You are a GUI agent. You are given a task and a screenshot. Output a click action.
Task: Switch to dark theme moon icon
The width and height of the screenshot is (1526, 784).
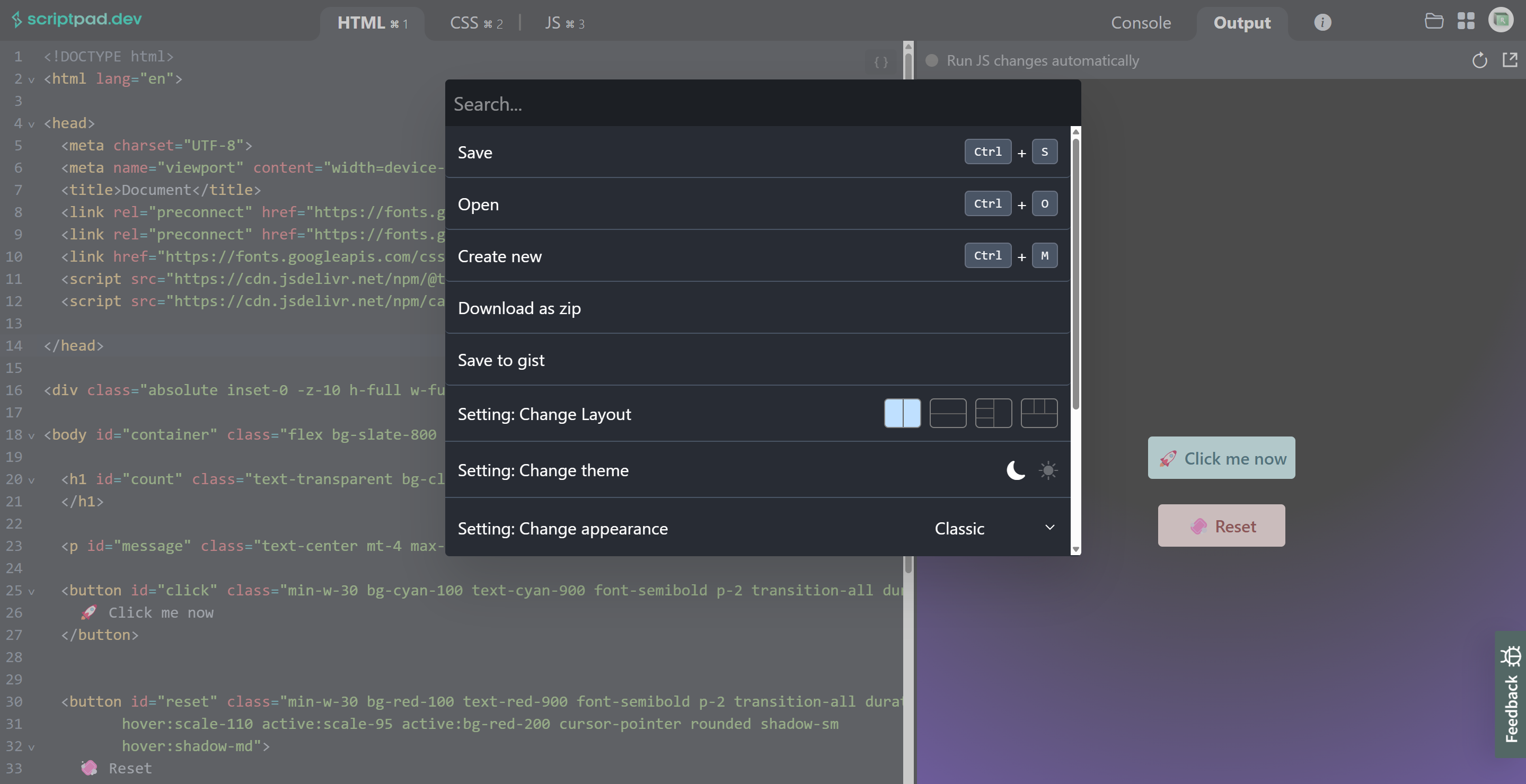coord(1016,470)
